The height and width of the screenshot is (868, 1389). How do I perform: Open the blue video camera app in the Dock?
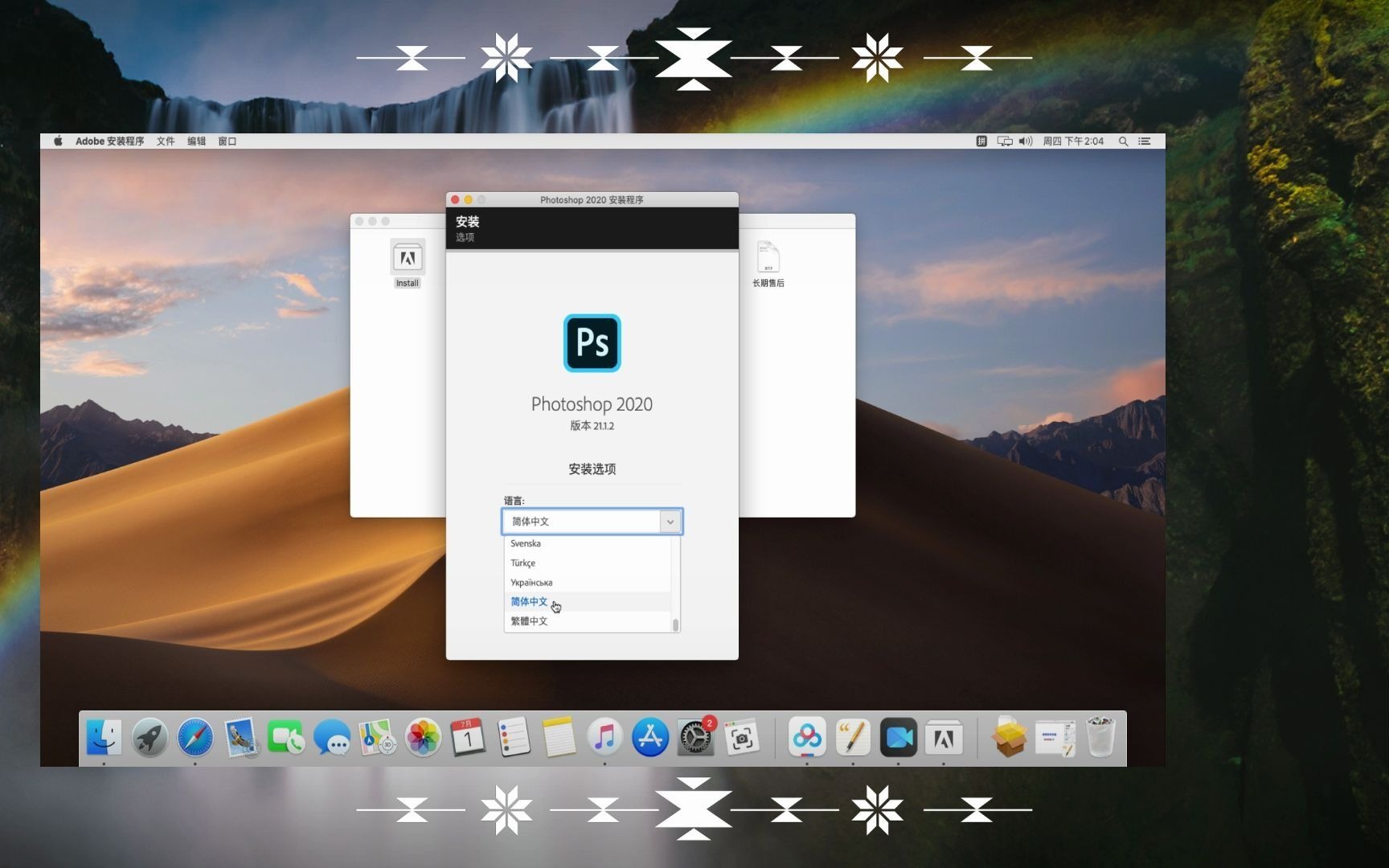pyautogui.click(x=898, y=737)
